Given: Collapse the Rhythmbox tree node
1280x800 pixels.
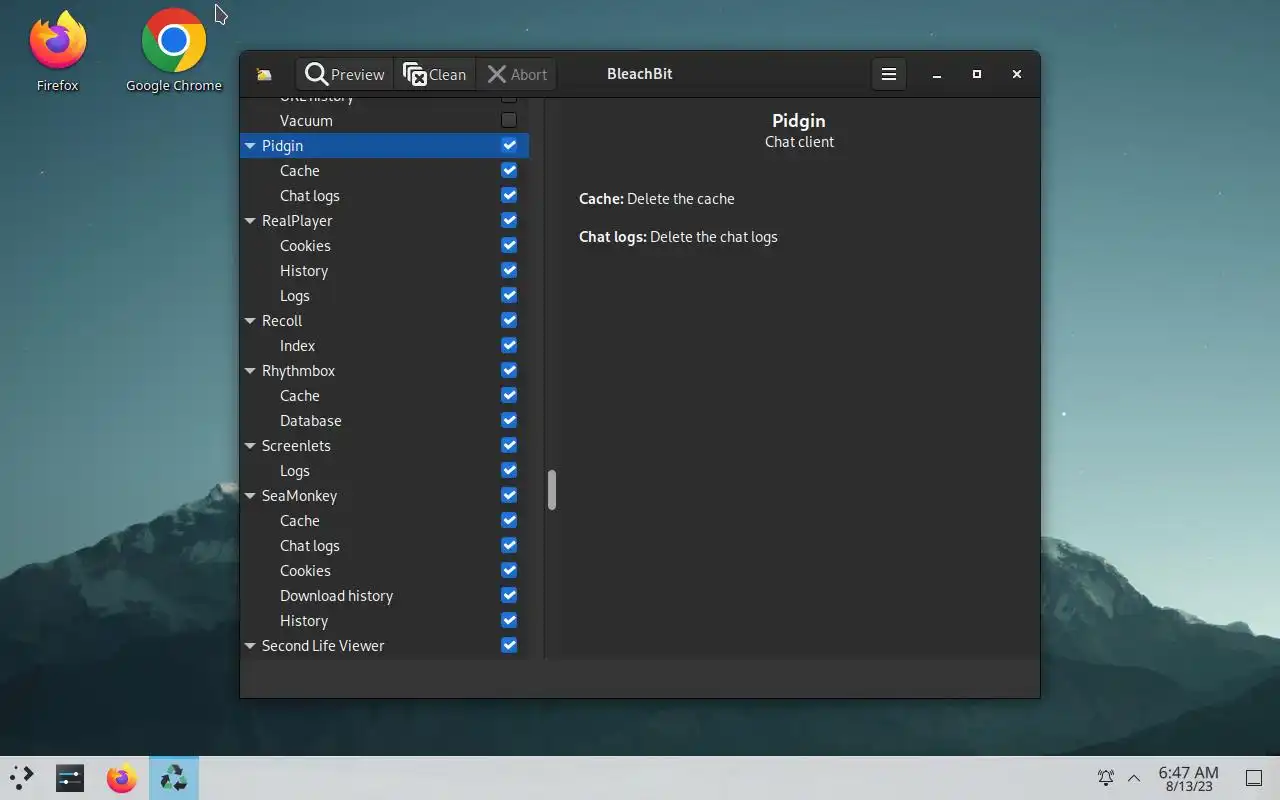Looking at the screenshot, I should click(x=250, y=371).
